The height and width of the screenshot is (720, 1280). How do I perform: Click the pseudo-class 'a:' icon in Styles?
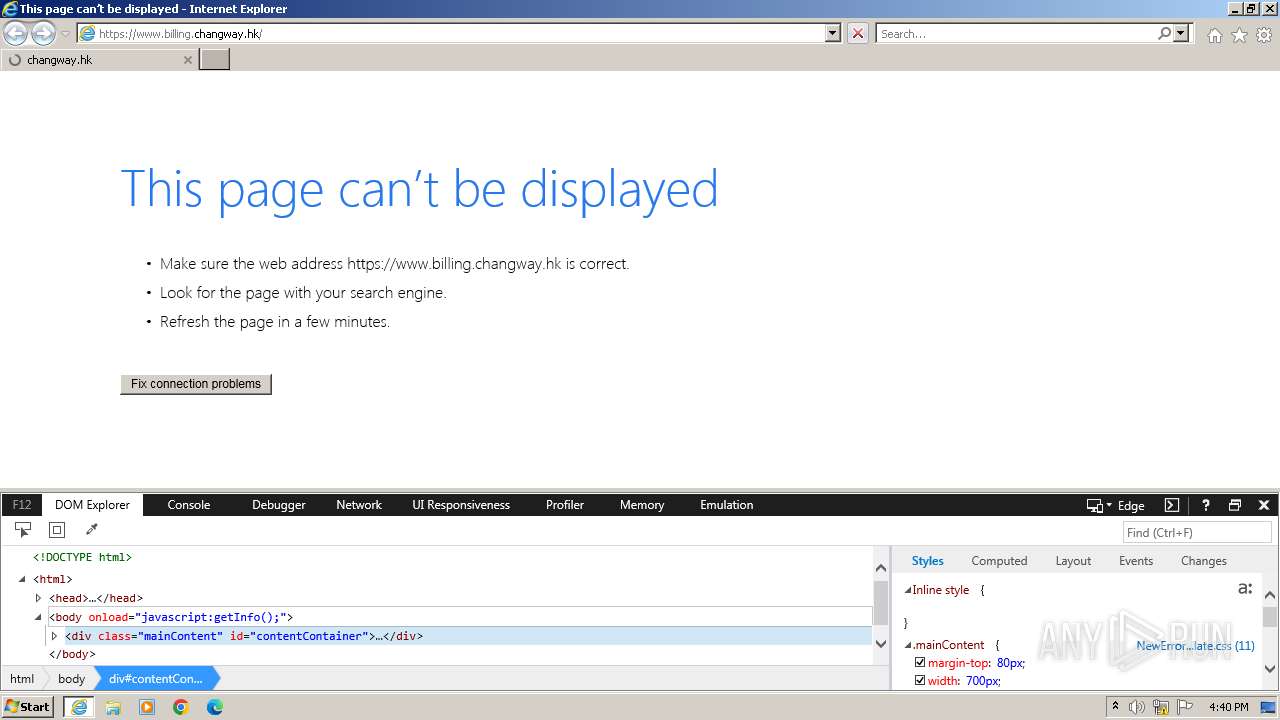pyautogui.click(x=1245, y=589)
